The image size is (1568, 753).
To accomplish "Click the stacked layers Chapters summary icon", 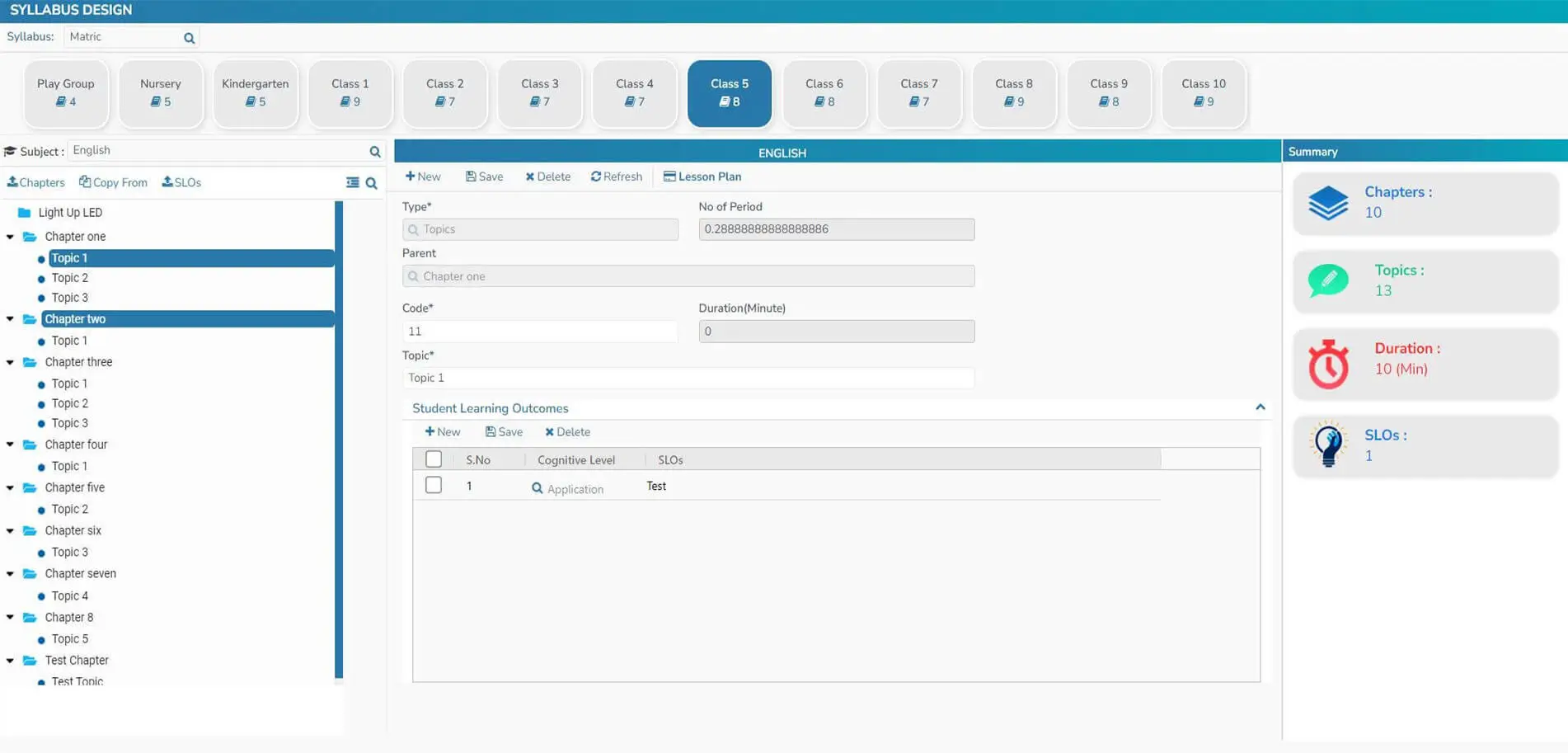I will pos(1328,203).
